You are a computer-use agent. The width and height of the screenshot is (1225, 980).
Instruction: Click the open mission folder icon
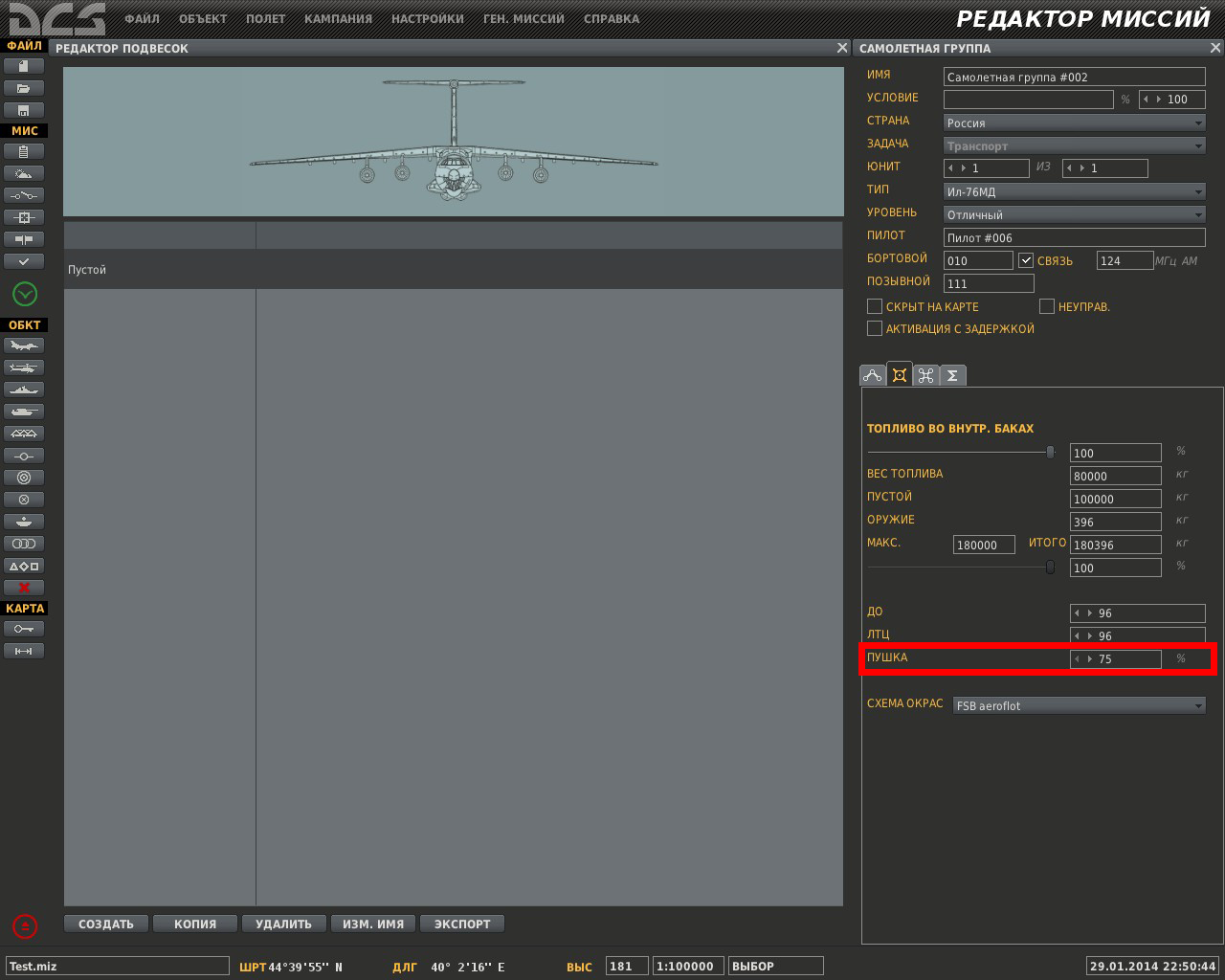pyautogui.click(x=24, y=88)
